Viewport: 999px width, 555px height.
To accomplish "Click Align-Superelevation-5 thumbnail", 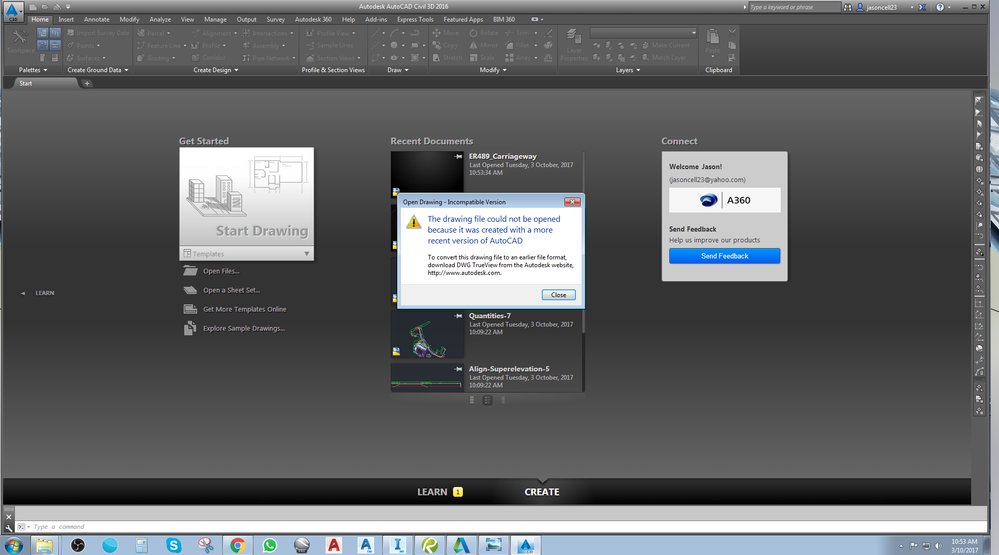I will click(x=427, y=378).
